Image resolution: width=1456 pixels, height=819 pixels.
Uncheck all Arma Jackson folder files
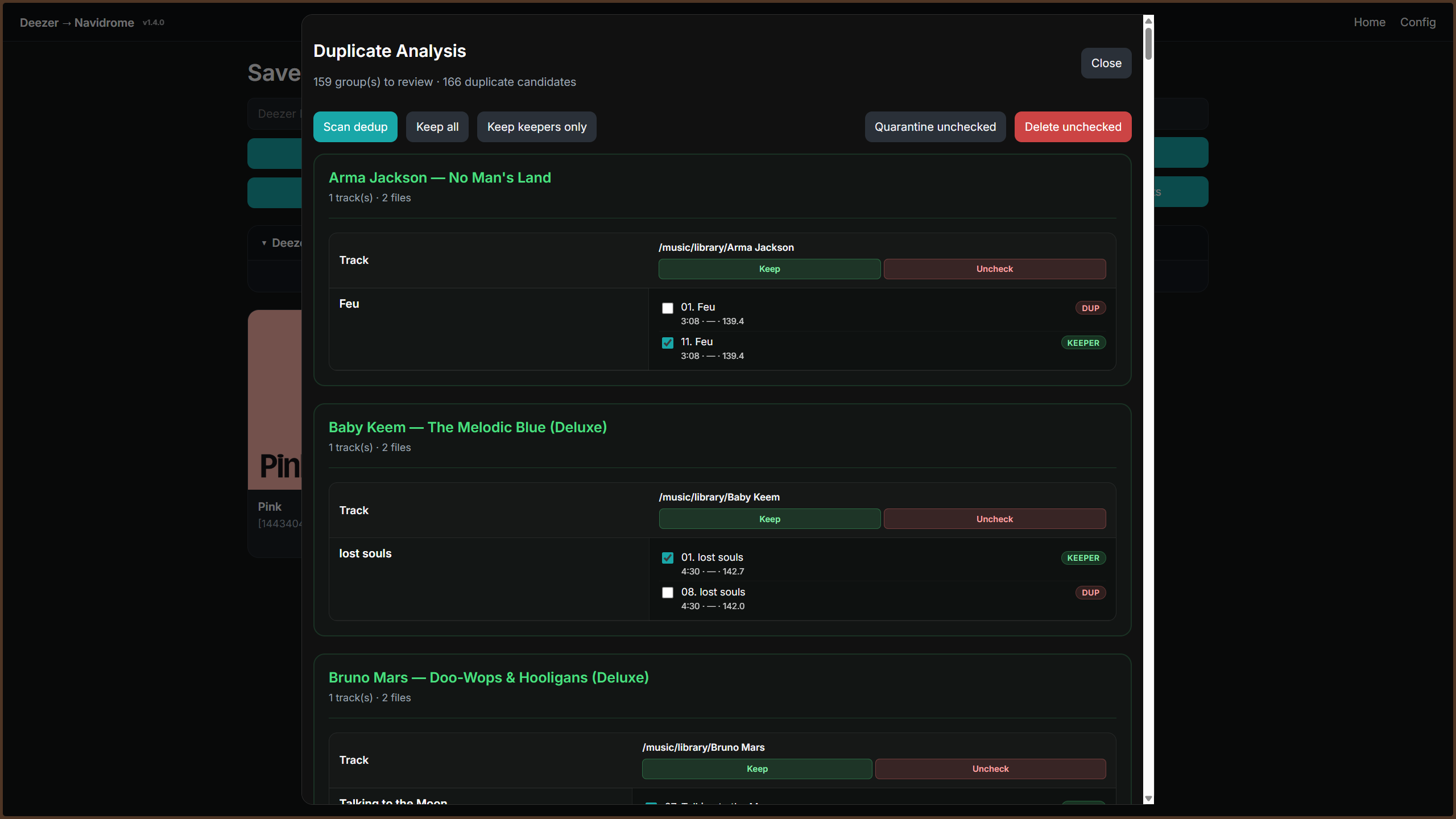click(995, 269)
